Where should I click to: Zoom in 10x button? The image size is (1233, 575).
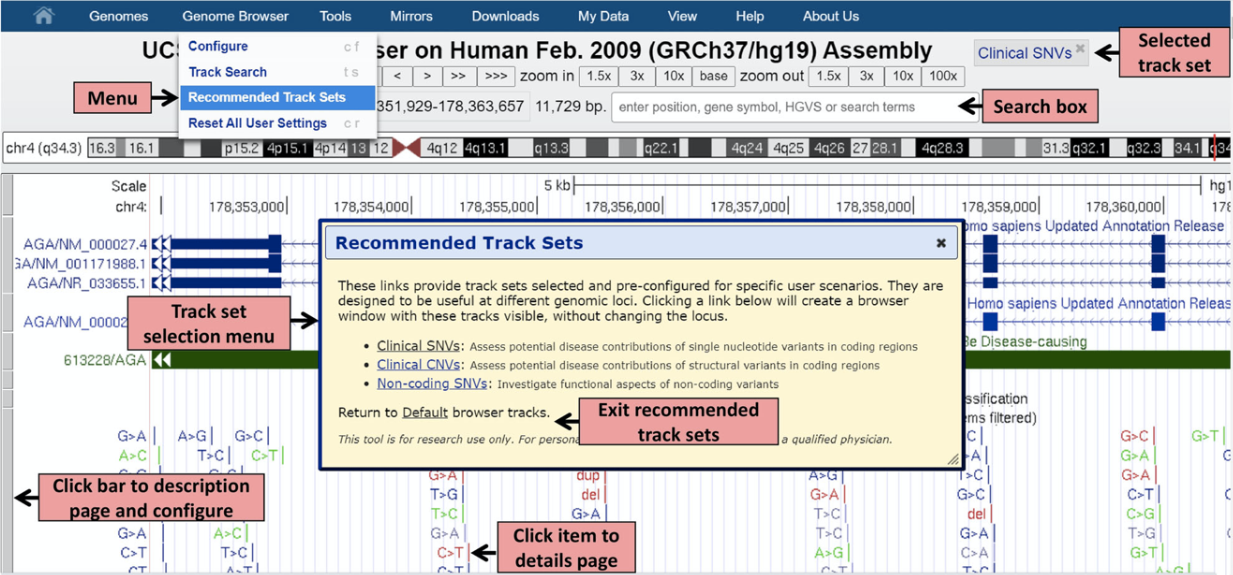[674, 76]
